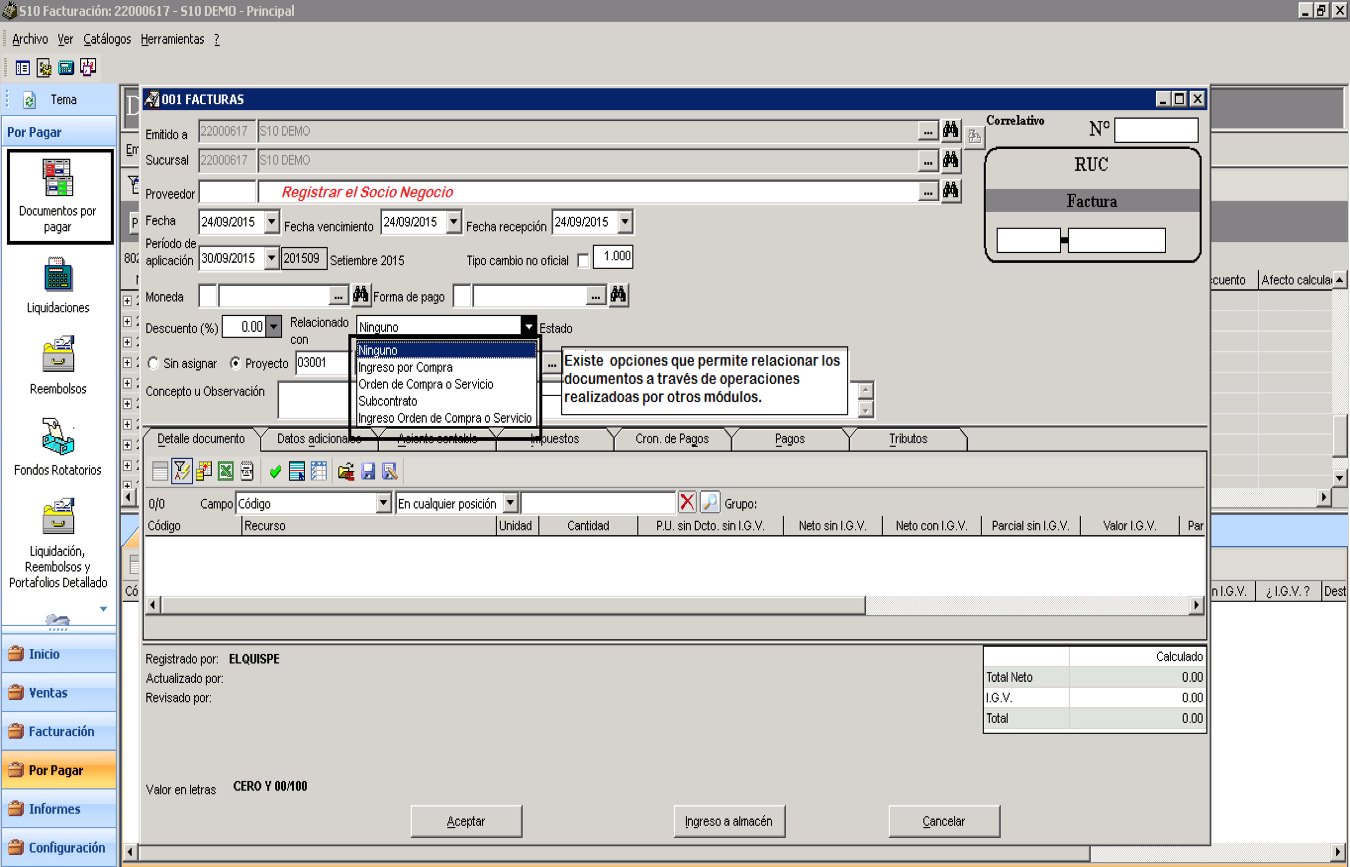Open the Fecha vencimiento date dropdown

point(453,222)
